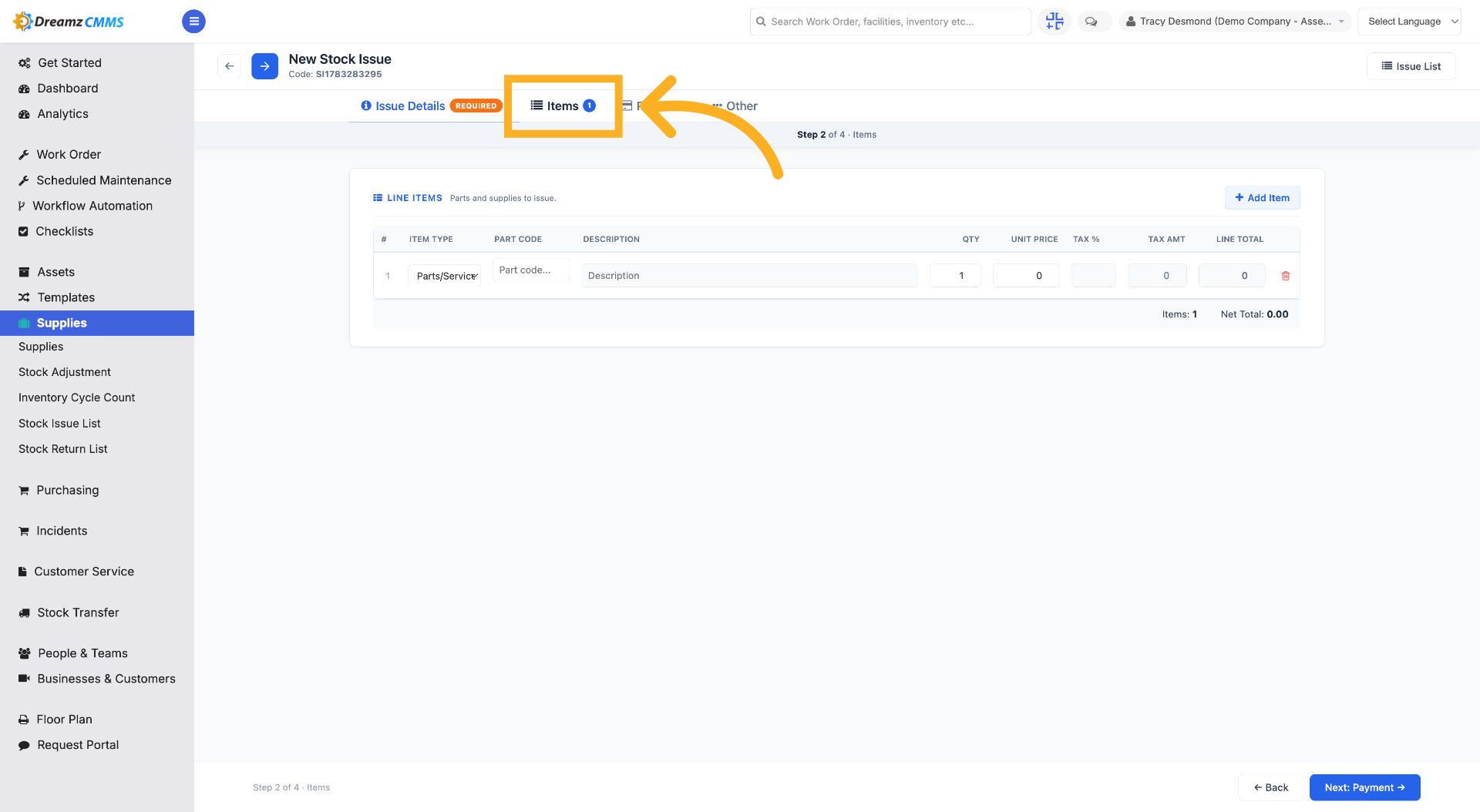The image size is (1480, 812).
Task: Click the Unit Price field
Action: point(1026,276)
